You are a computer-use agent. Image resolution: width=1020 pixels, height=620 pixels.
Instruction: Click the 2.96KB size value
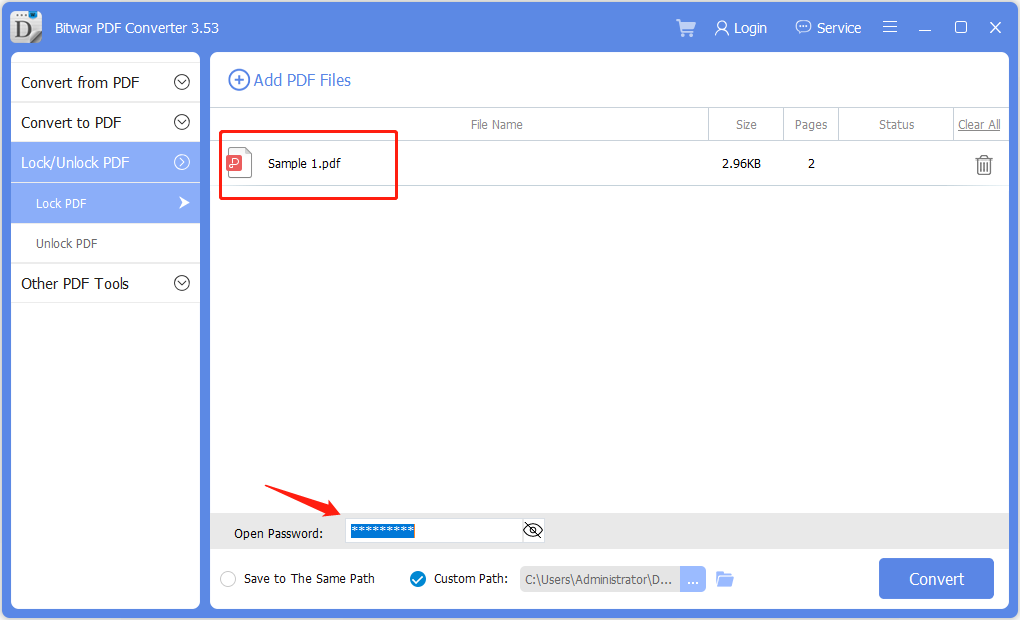click(741, 163)
